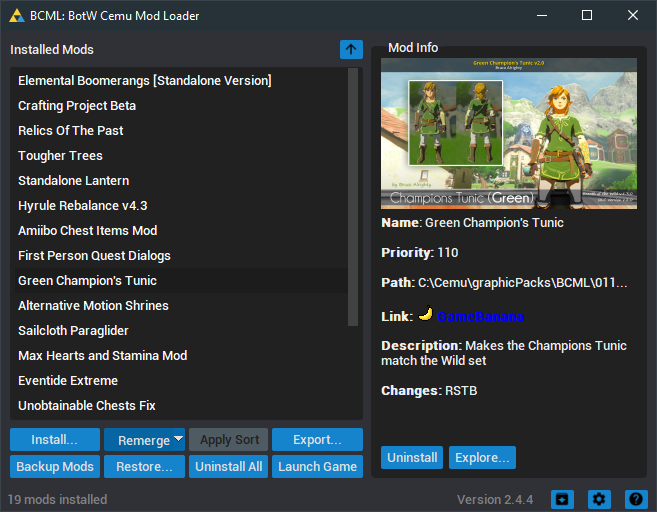Select Sailcloth Paraglider mod
The image size is (657, 512).
(181, 331)
